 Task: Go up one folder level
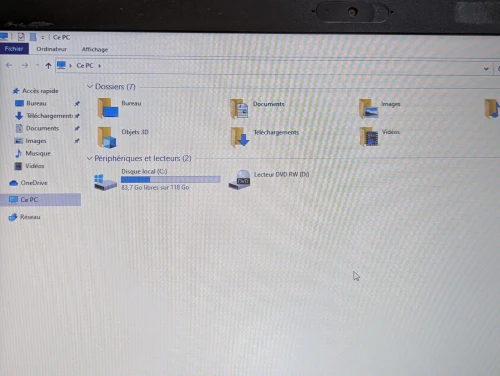pos(48,66)
